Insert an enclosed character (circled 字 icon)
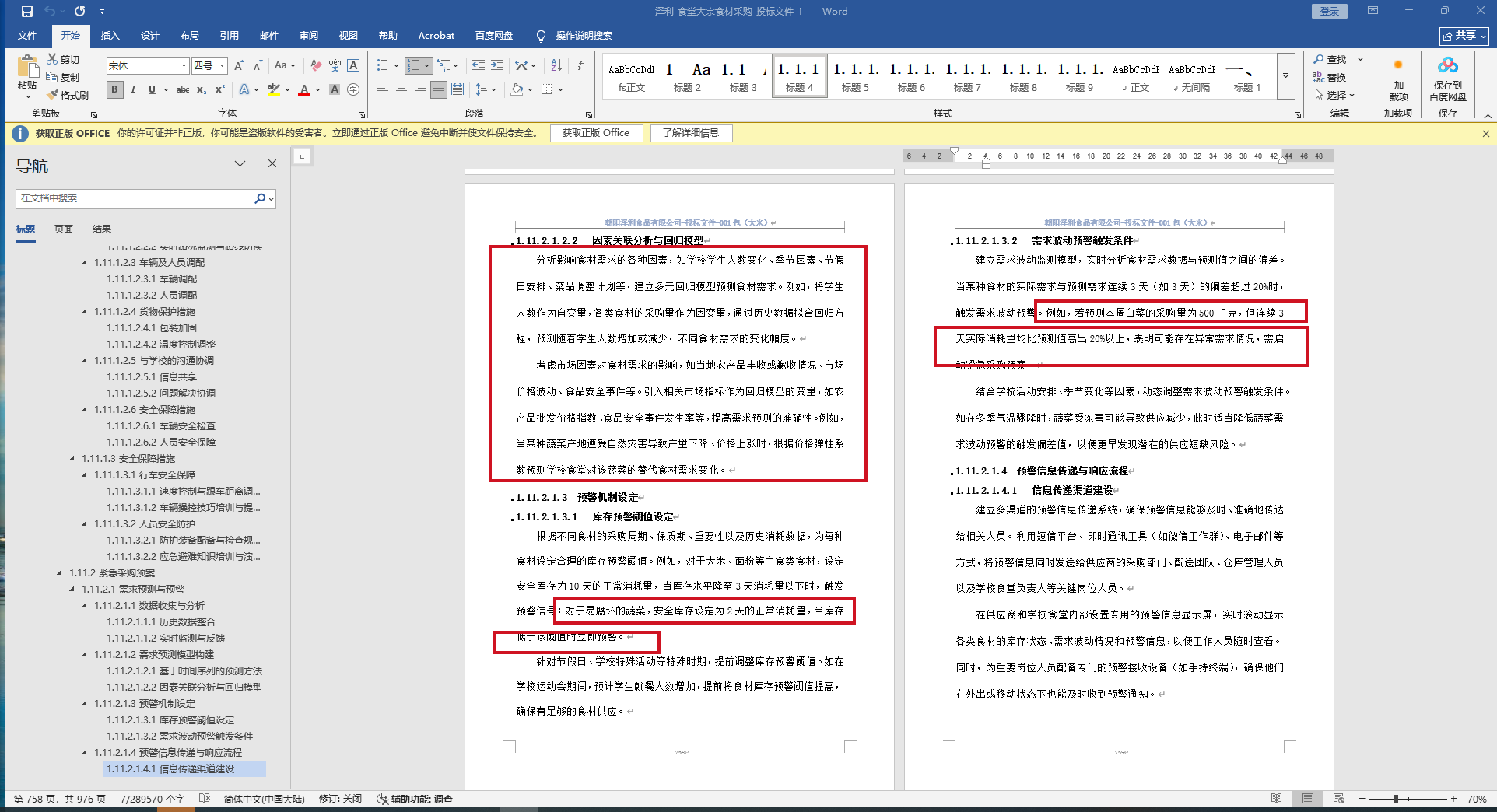This screenshot has height=812, width=1497. point(353,89)
